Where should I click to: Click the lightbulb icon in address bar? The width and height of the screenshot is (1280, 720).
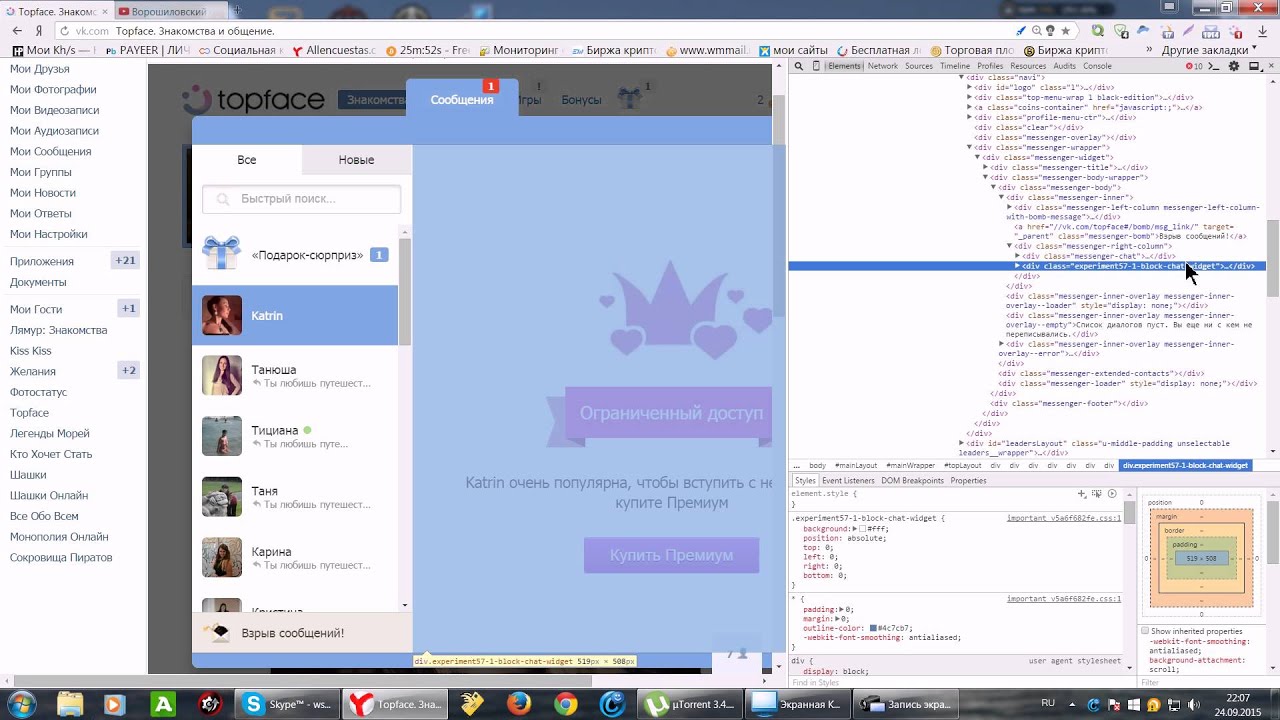click(1051, 31)
